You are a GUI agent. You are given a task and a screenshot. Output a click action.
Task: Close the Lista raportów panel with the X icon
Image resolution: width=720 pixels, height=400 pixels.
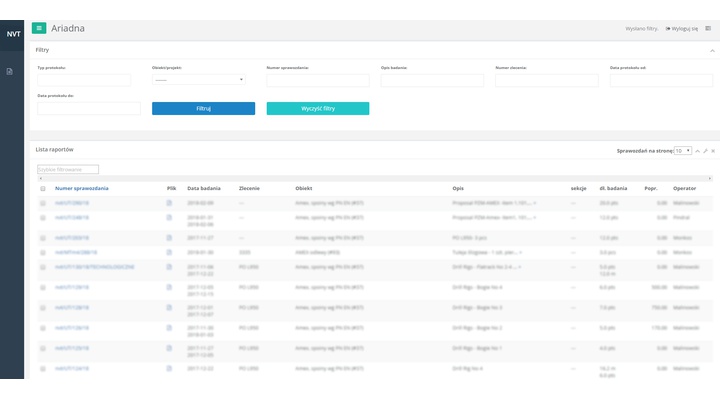pos(713,150)
